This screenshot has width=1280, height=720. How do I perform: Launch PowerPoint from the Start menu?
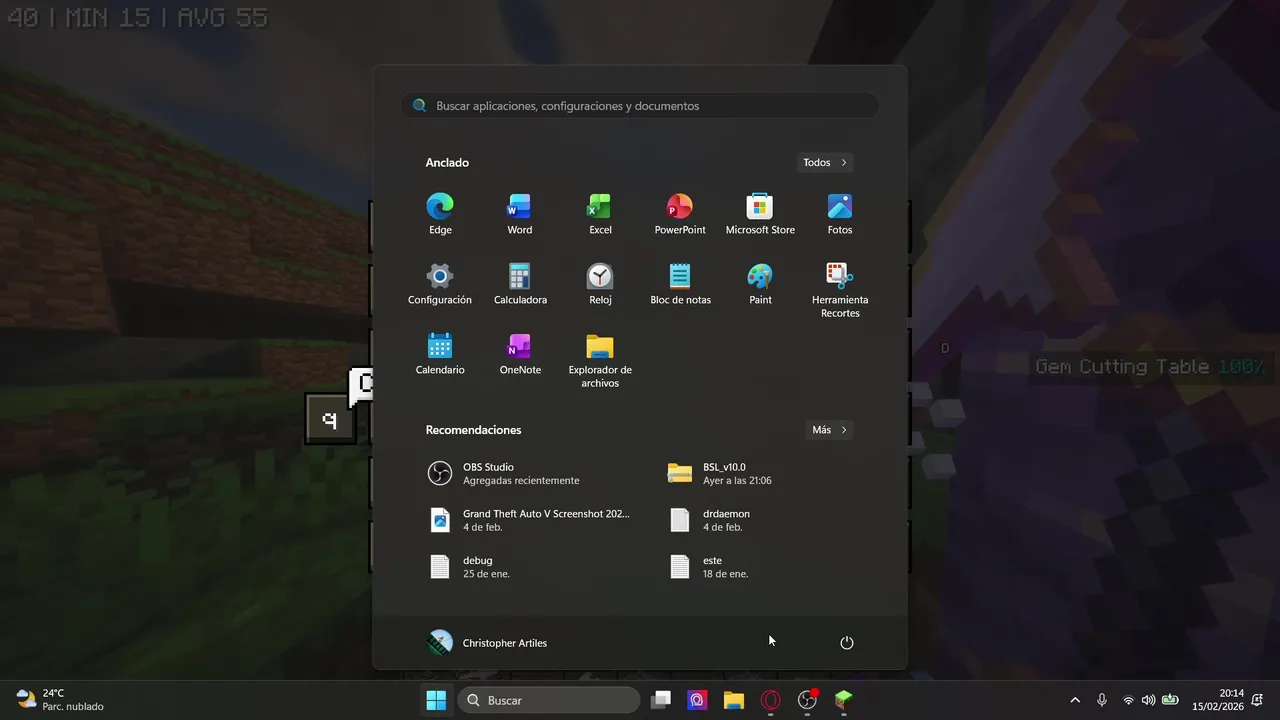click(680, 214)
